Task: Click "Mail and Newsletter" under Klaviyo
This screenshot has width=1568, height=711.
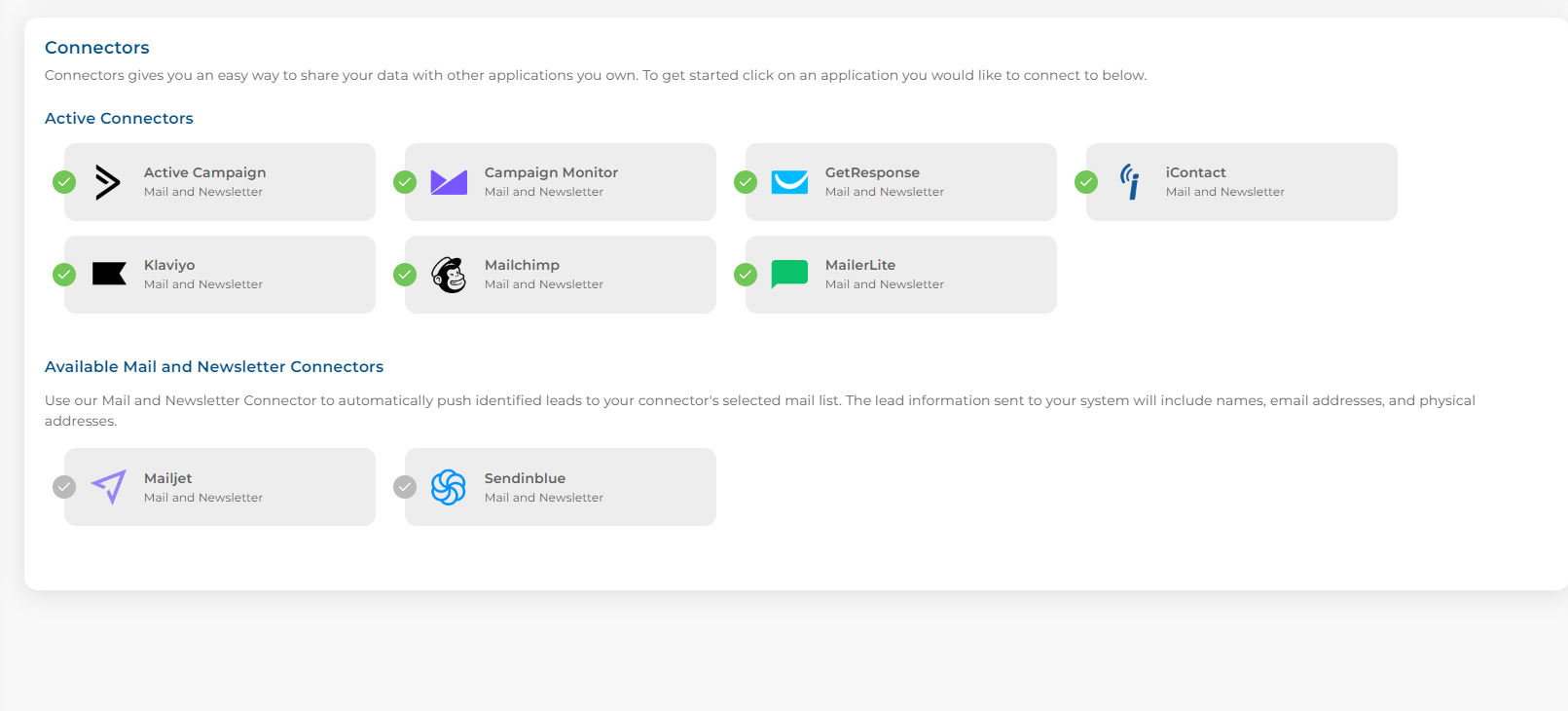Action: click(x=203, y=284)
